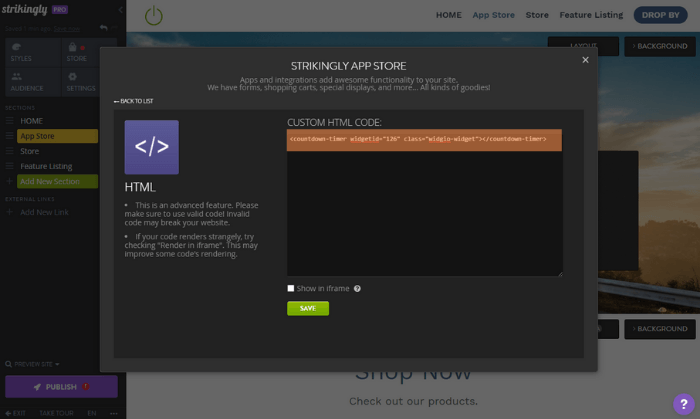Navigate to Feature Listing in site menu
Viewport: 700px width, 419px height.
tap(591, 15)
